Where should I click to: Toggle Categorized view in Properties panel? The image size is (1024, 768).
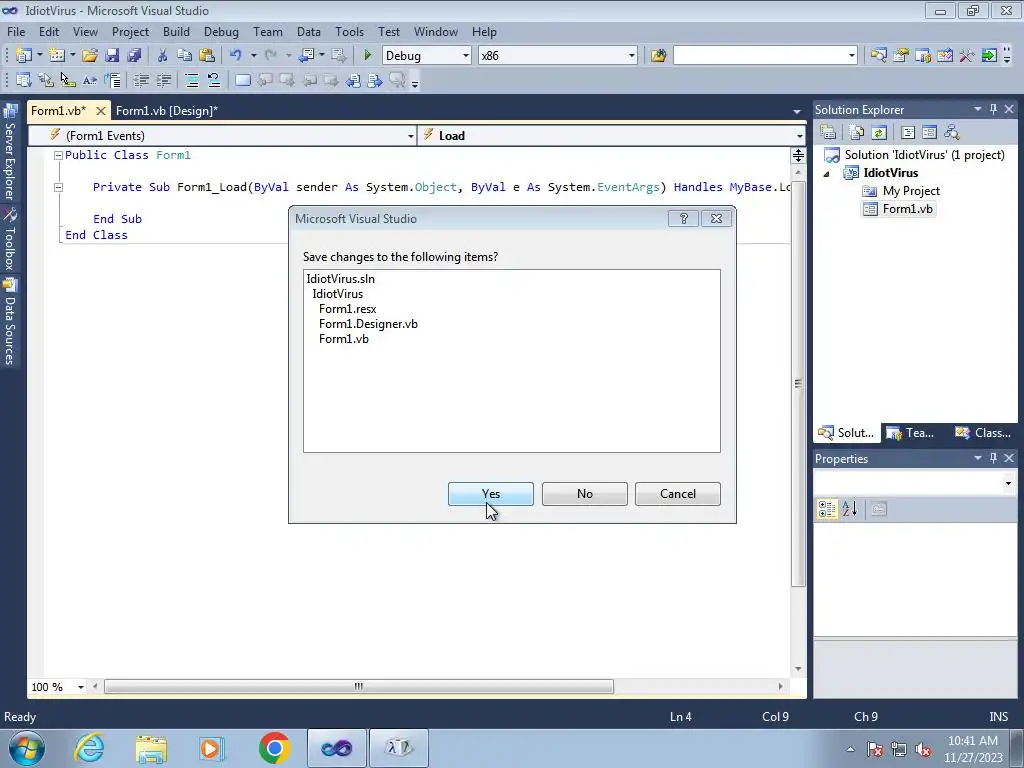[x=827, y=509]
